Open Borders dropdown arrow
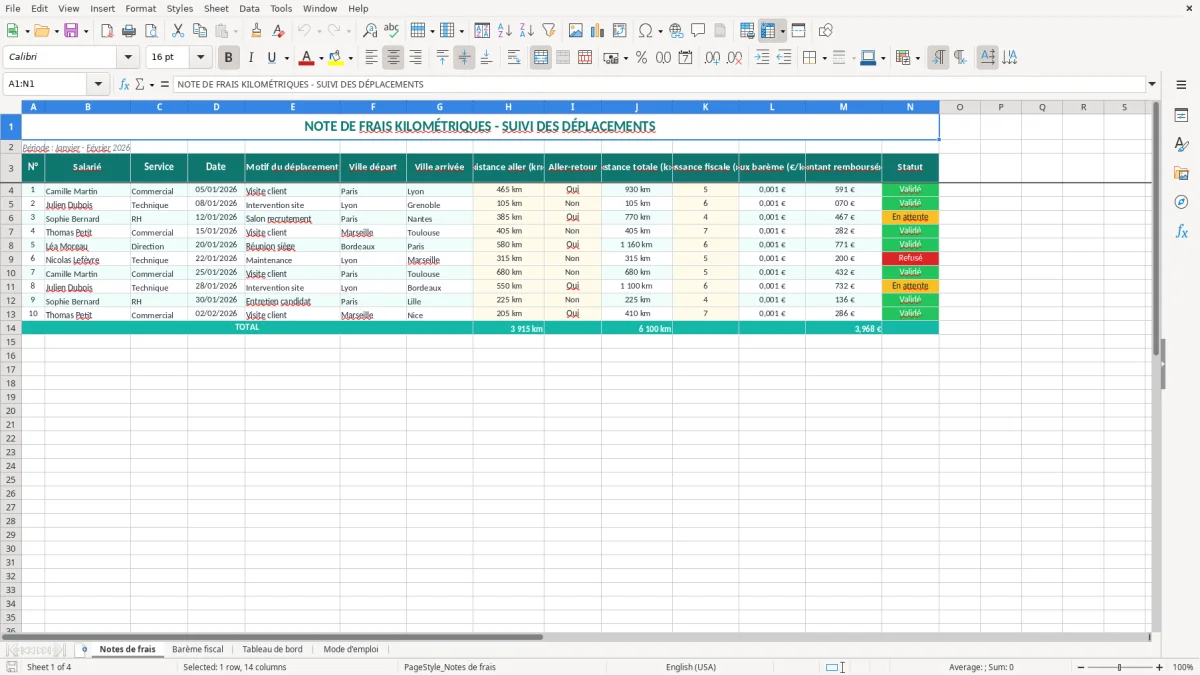This screenshot has width=1200, height=675. point(824,58)
